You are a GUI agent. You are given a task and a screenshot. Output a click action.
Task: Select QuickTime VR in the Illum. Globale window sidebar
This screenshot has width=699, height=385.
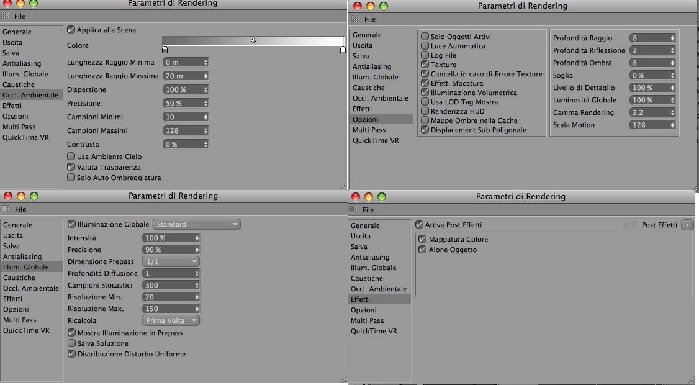[x=26, y=331]
